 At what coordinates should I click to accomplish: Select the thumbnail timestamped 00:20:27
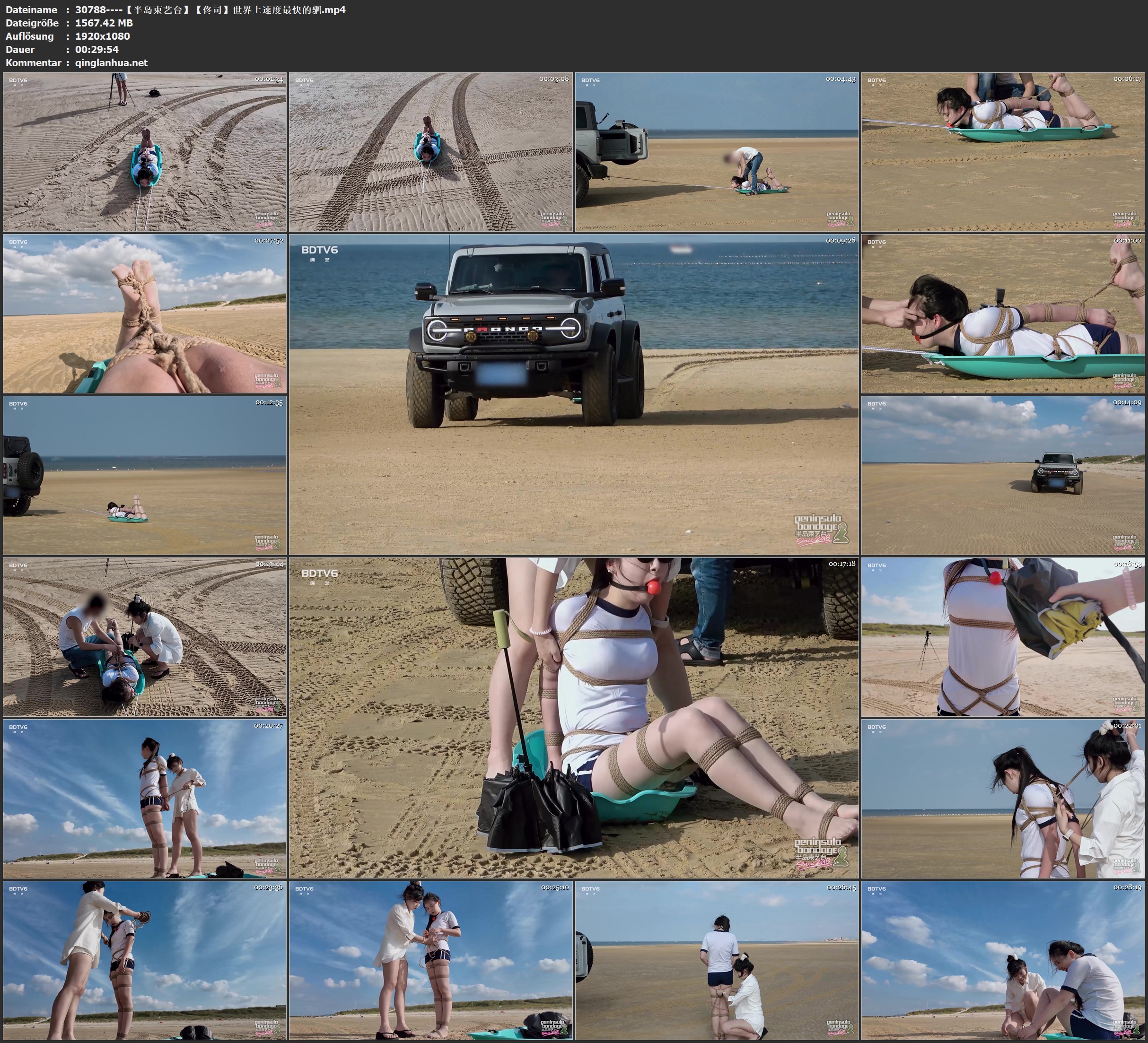(145, 799)
